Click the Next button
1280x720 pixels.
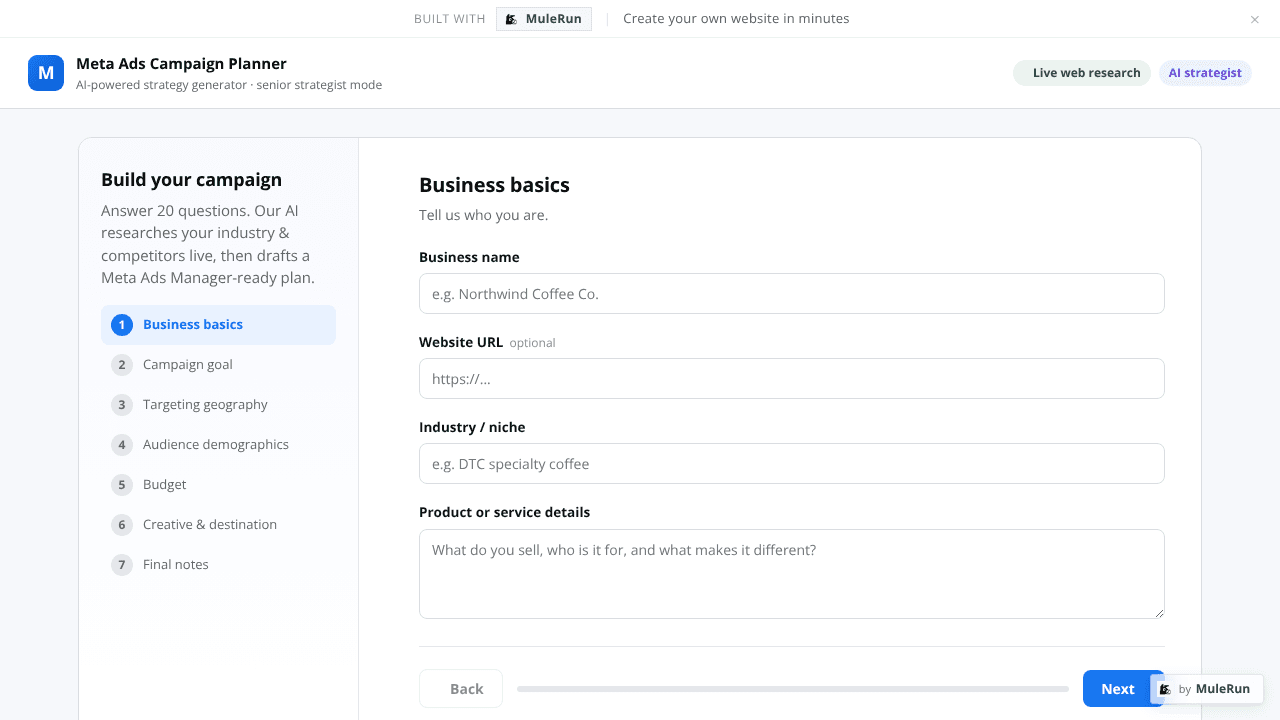pyautogui.click(x=1117, y=689)
